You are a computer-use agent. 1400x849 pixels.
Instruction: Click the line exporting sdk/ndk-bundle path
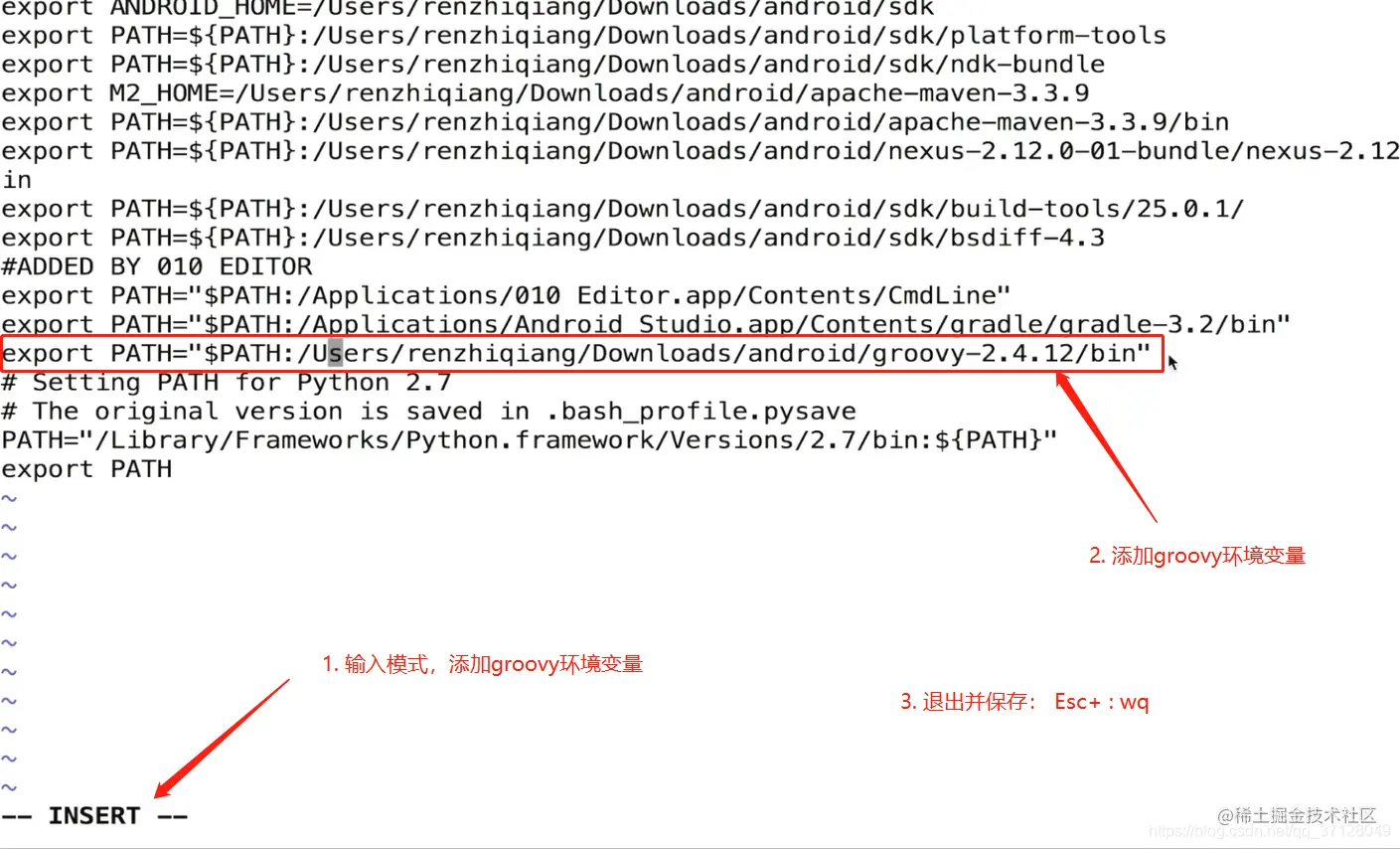pyautogui.click(x=552, y=65)
